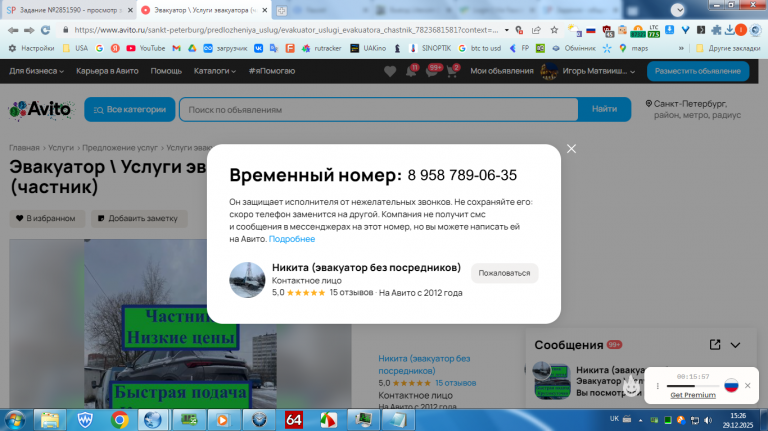This screenshot has height=431, width=768.
Task: Open the 64 app in taskbar
Action: [x=293, y=420]
